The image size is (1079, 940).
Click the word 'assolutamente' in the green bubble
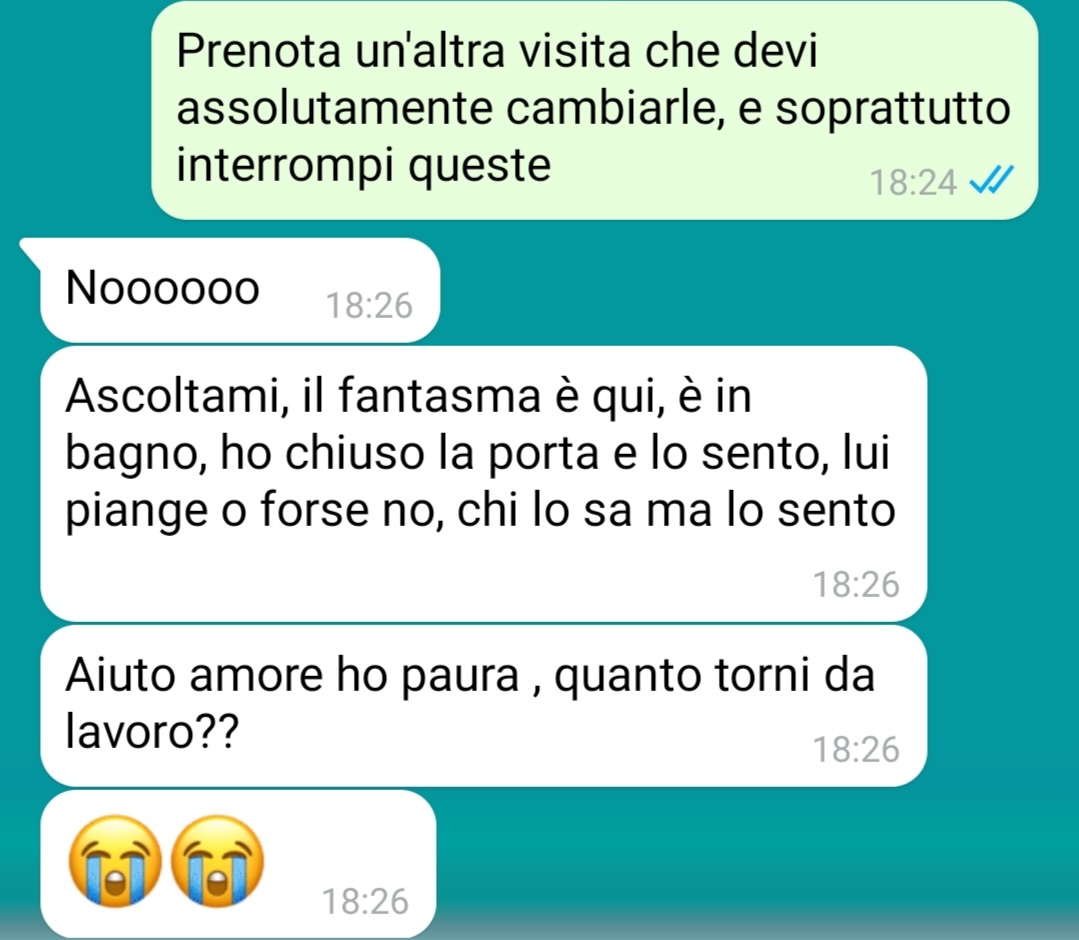334,109
